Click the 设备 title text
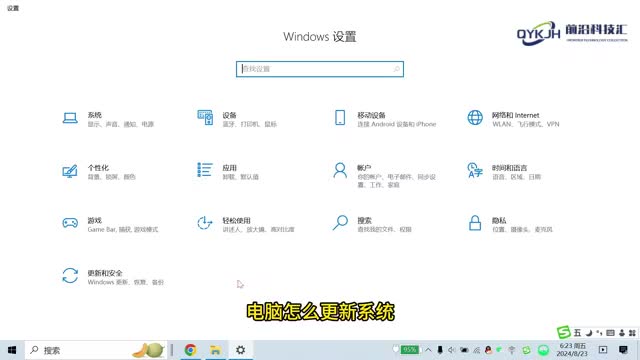The height and width of the screenshot is (360, 640). click(229, 115)
